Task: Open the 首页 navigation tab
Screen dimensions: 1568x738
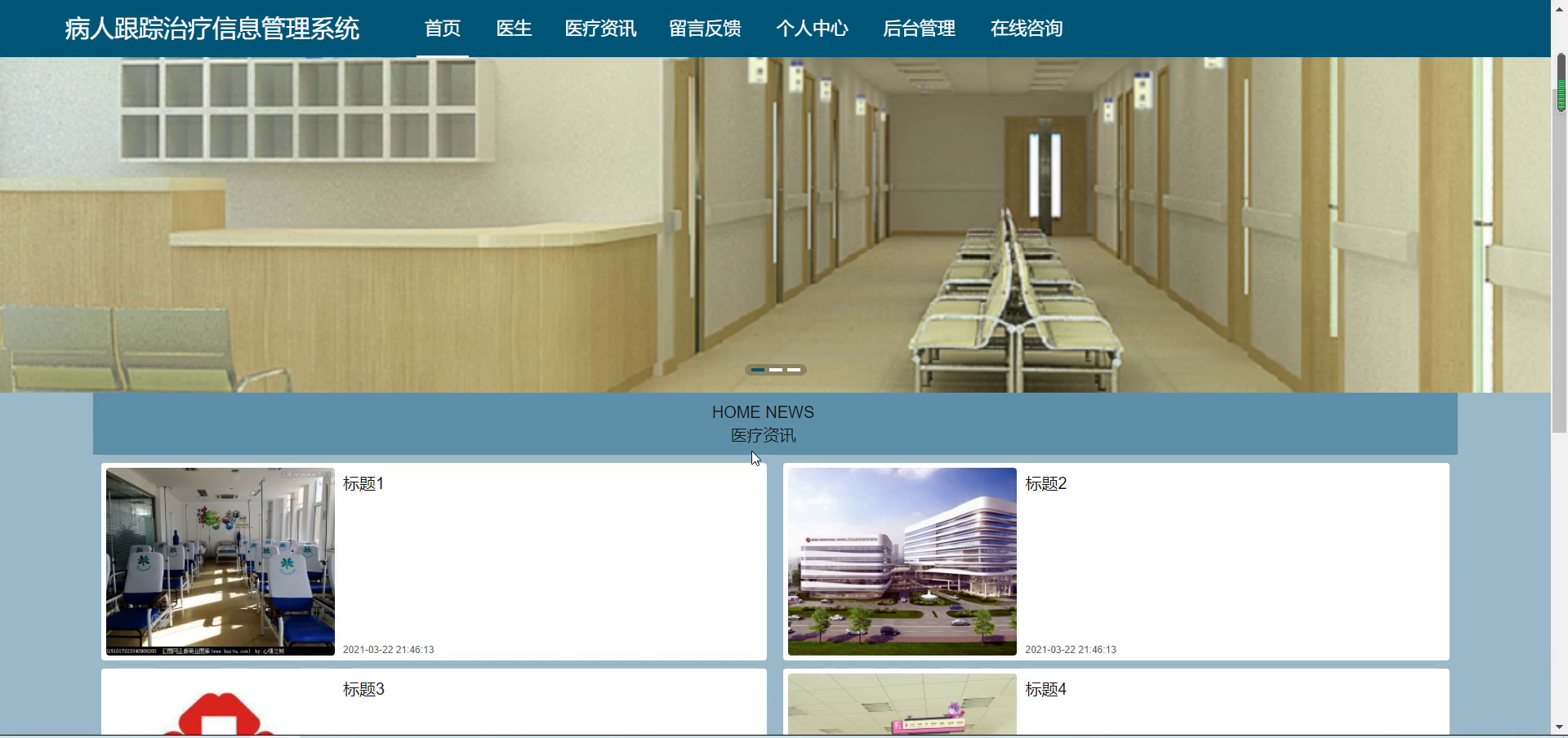Action: [x=443, y=29]
